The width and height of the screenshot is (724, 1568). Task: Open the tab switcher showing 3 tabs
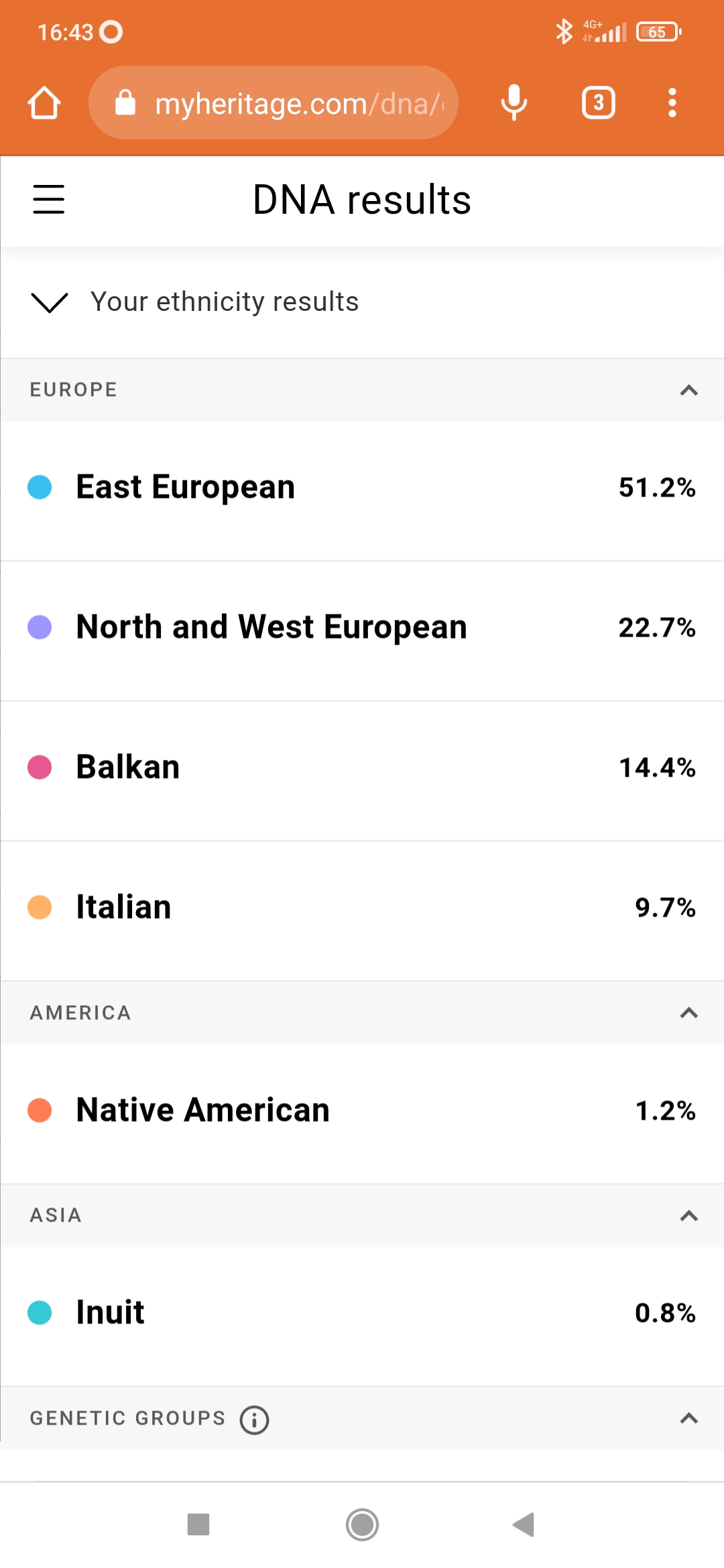(598, 103)
